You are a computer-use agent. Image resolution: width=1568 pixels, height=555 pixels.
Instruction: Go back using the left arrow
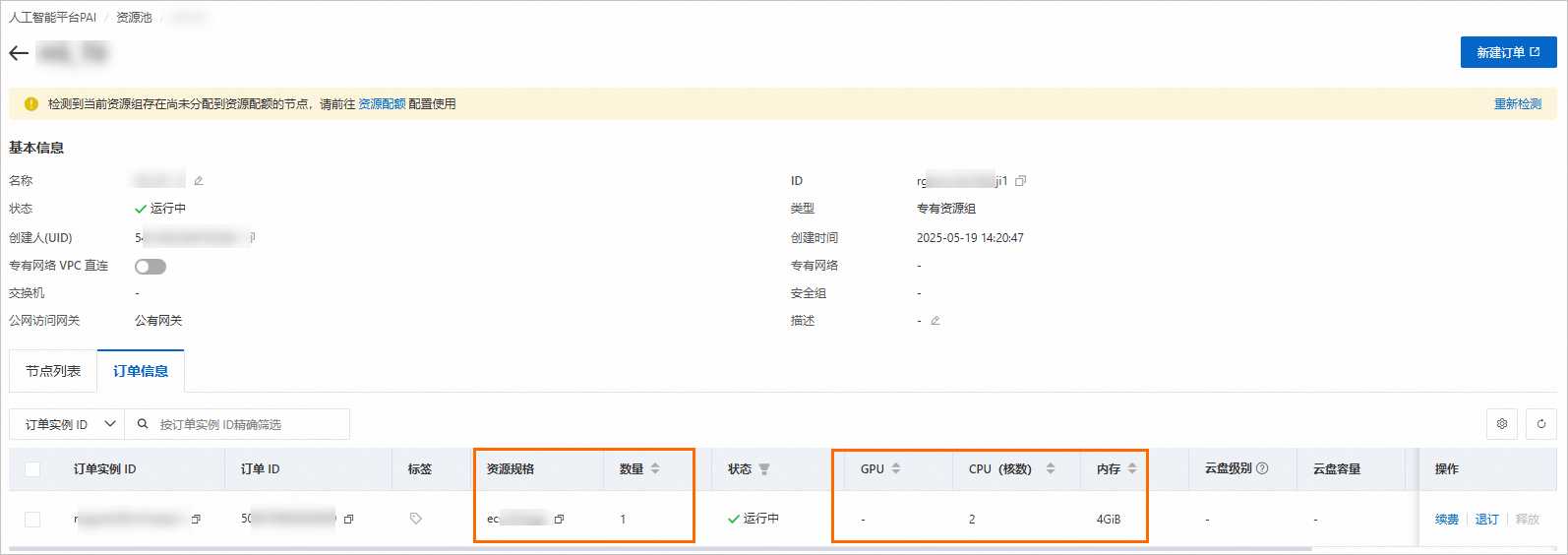(x=19, y=53)
